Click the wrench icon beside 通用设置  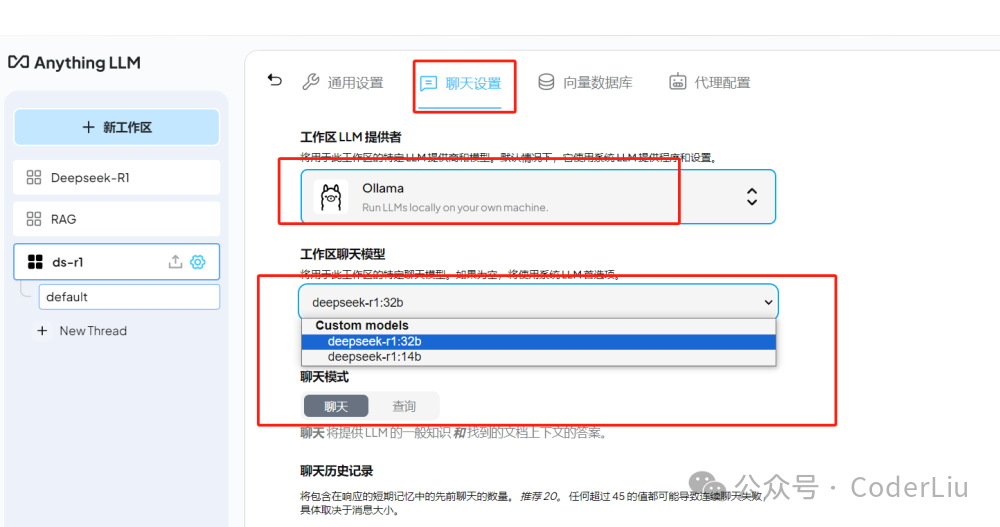click(x=311, y=82)
